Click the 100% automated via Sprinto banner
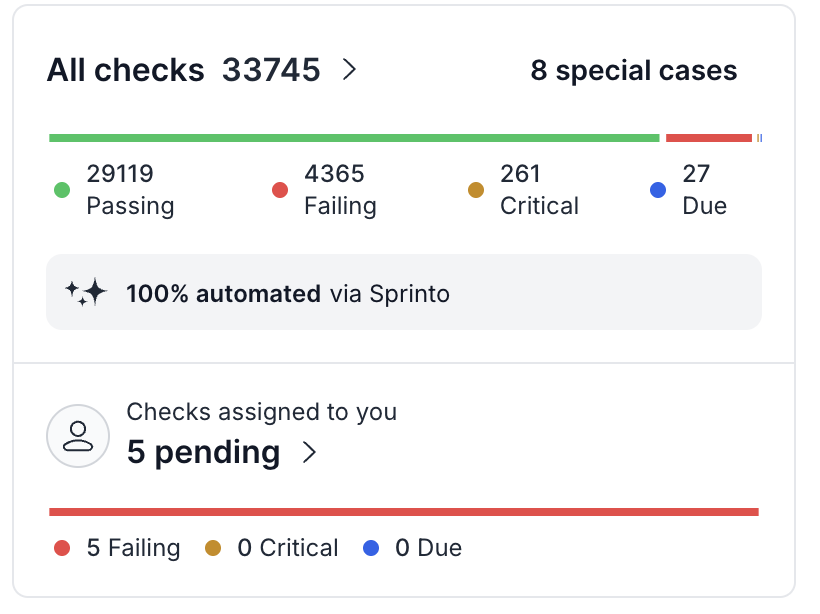 pos(403,293)
